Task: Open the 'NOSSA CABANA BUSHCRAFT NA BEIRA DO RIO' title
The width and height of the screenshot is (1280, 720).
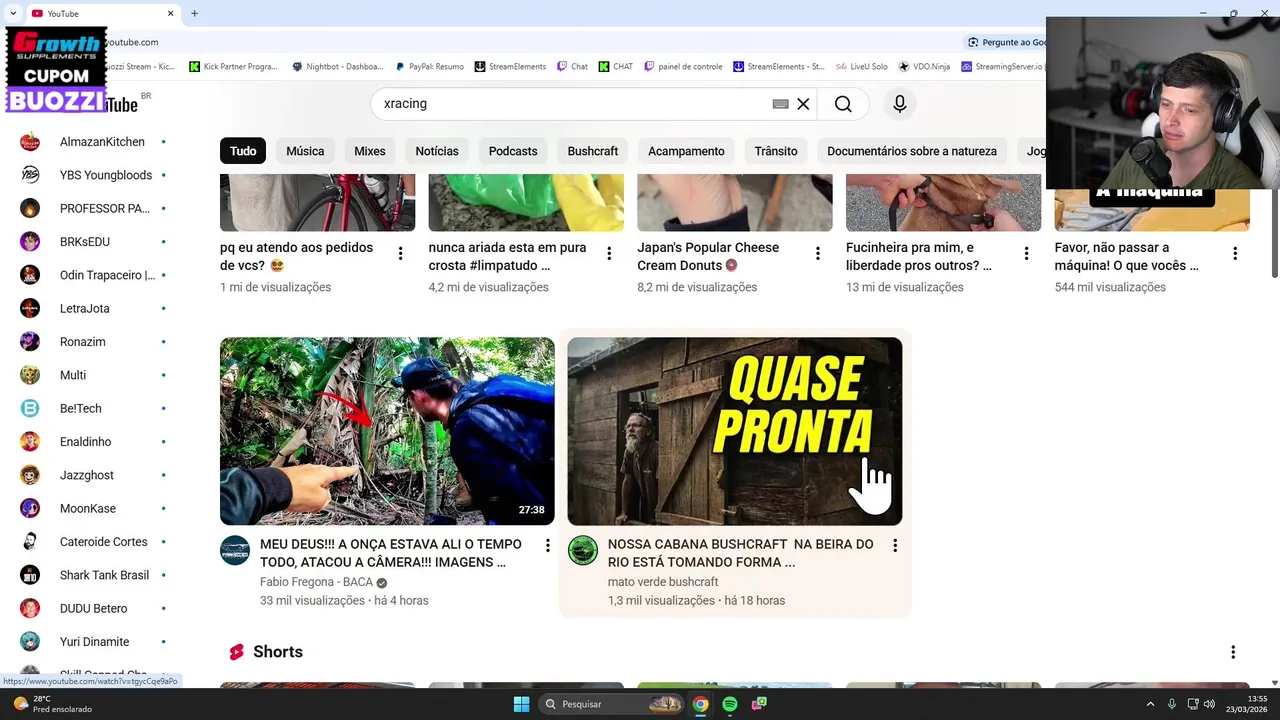Action: tap(741, 553)
